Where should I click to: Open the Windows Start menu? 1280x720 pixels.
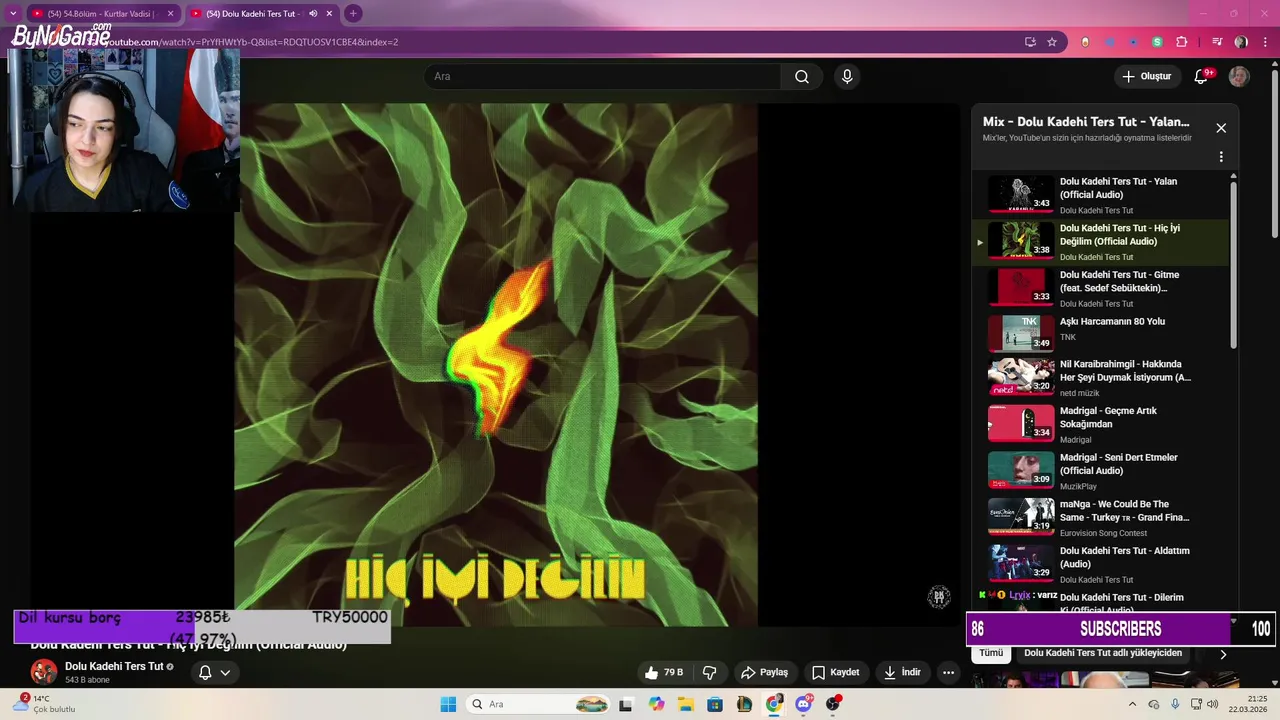pyautogui.click(x=448, y=704)
